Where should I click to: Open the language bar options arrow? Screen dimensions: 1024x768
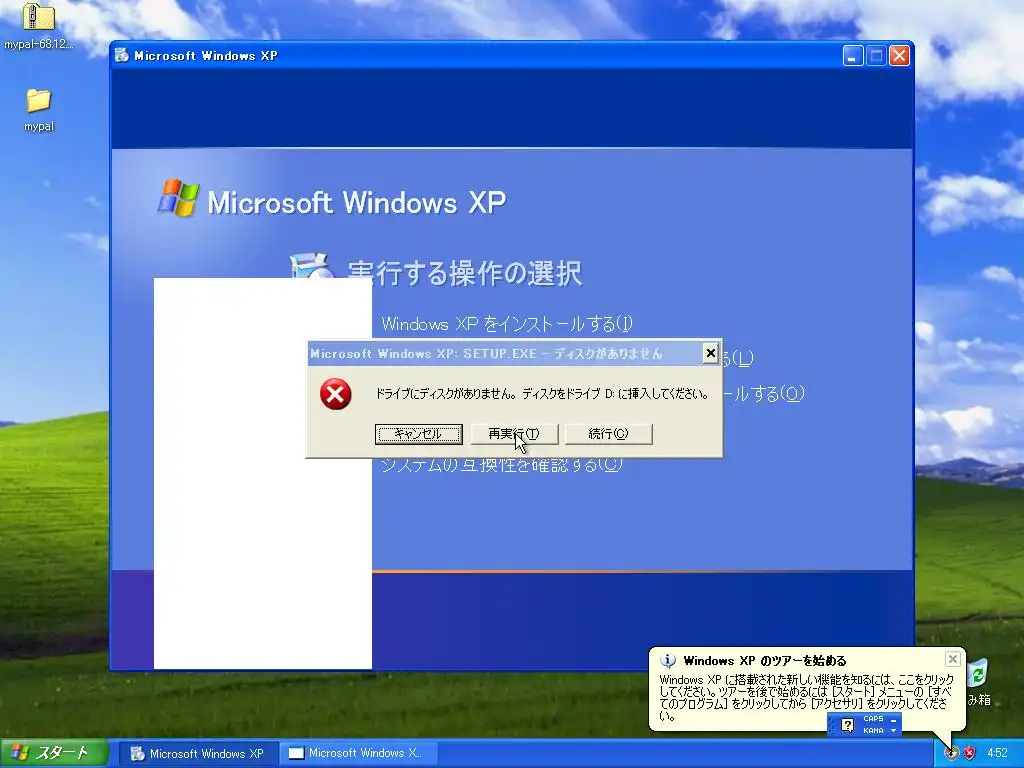(893, 730)
